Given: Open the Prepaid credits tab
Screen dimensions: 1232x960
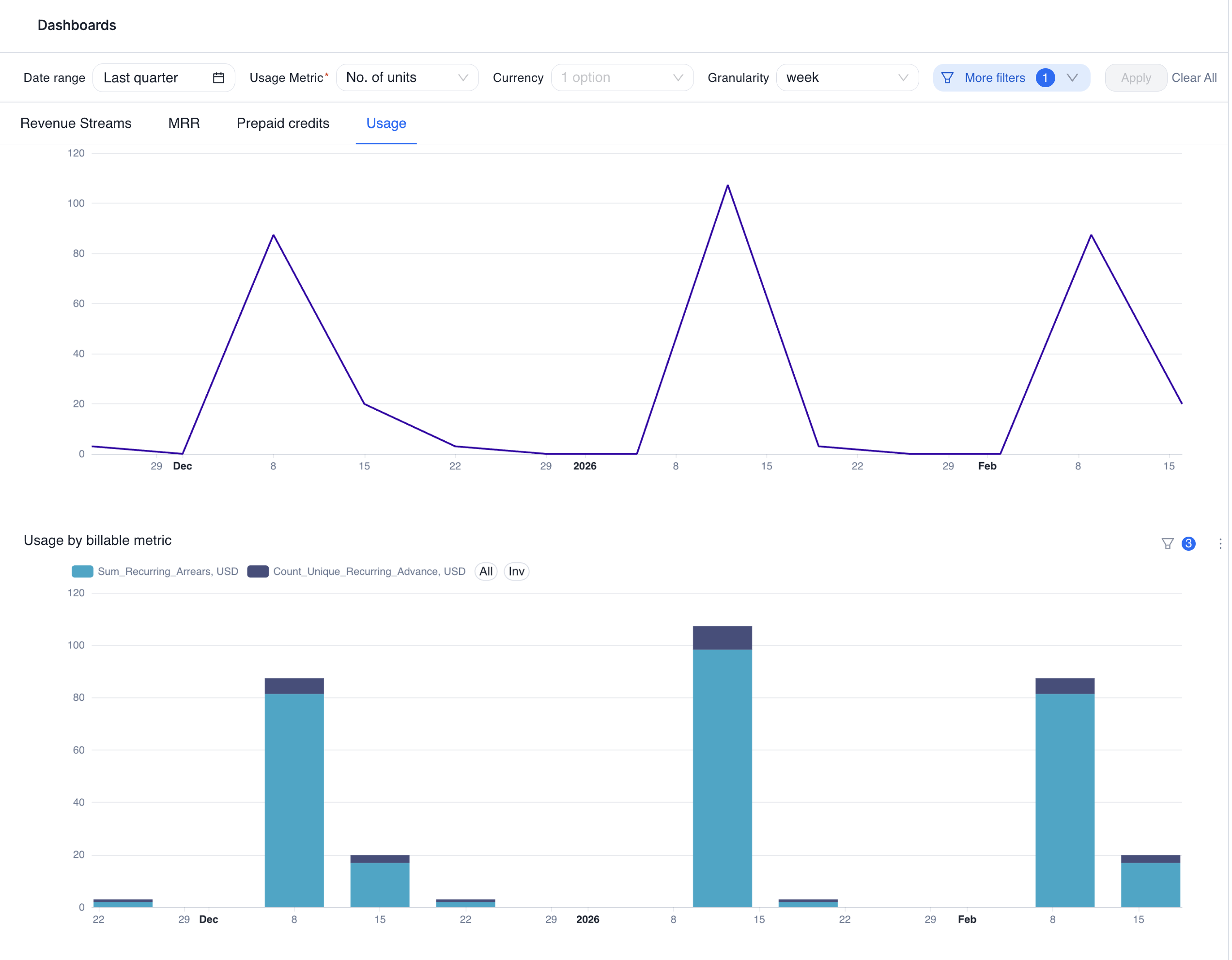Looking at the screenshot, I should [283, 123].
